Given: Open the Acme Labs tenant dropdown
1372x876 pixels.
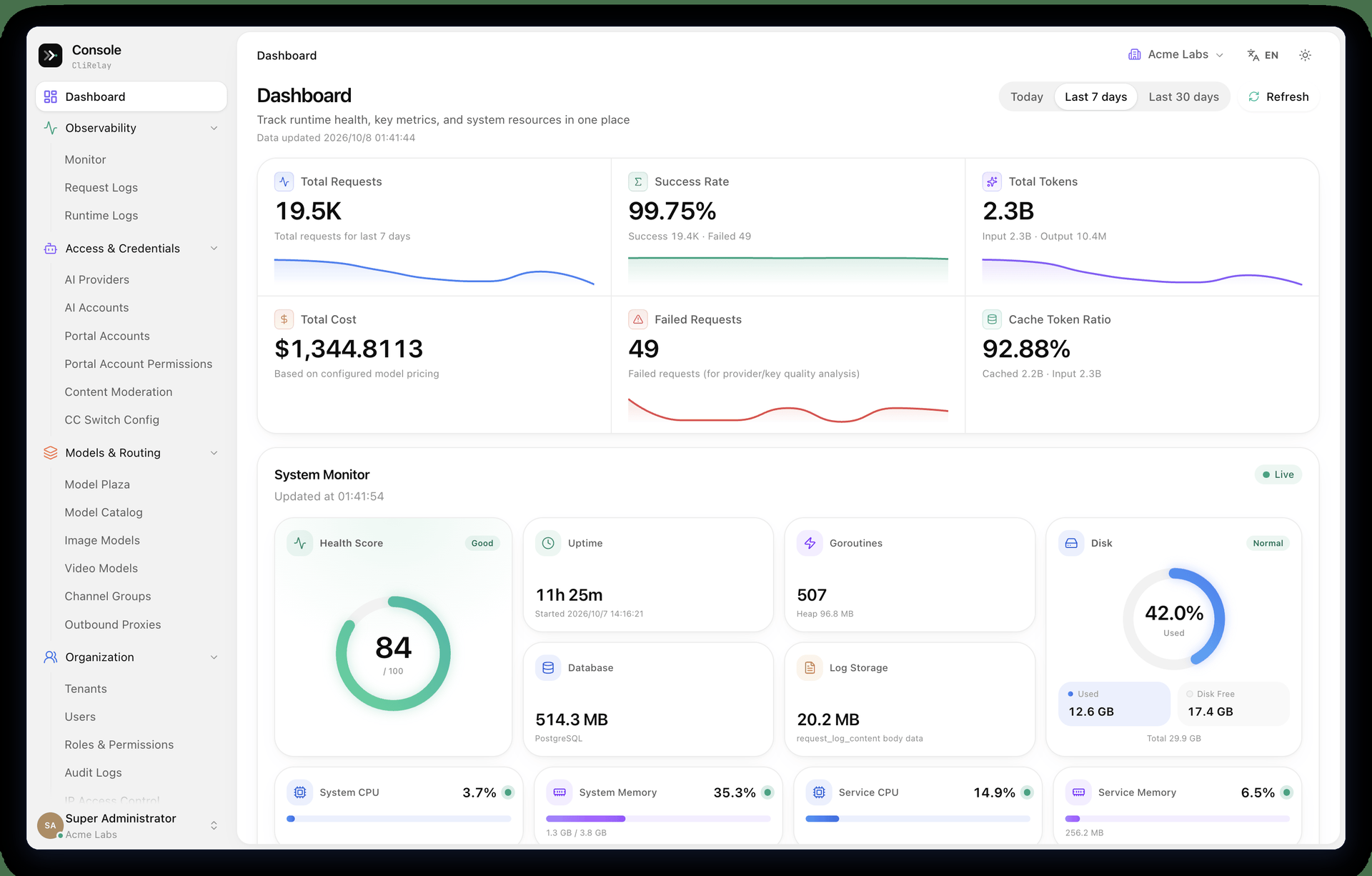Looking at the screenshot, I should pos(1175,54).
